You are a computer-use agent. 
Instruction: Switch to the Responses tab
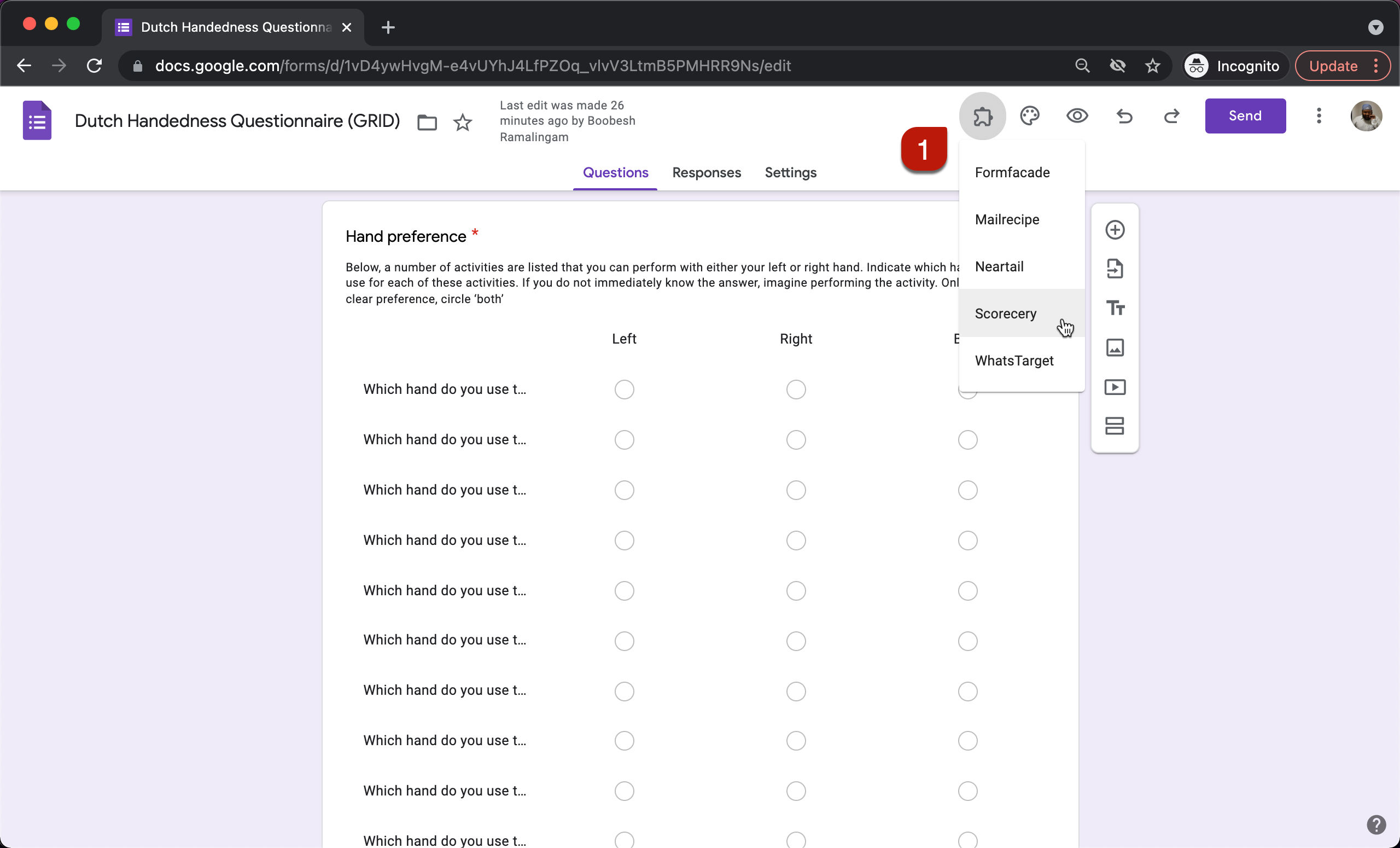pyautogui.click(x=706, y=173)
